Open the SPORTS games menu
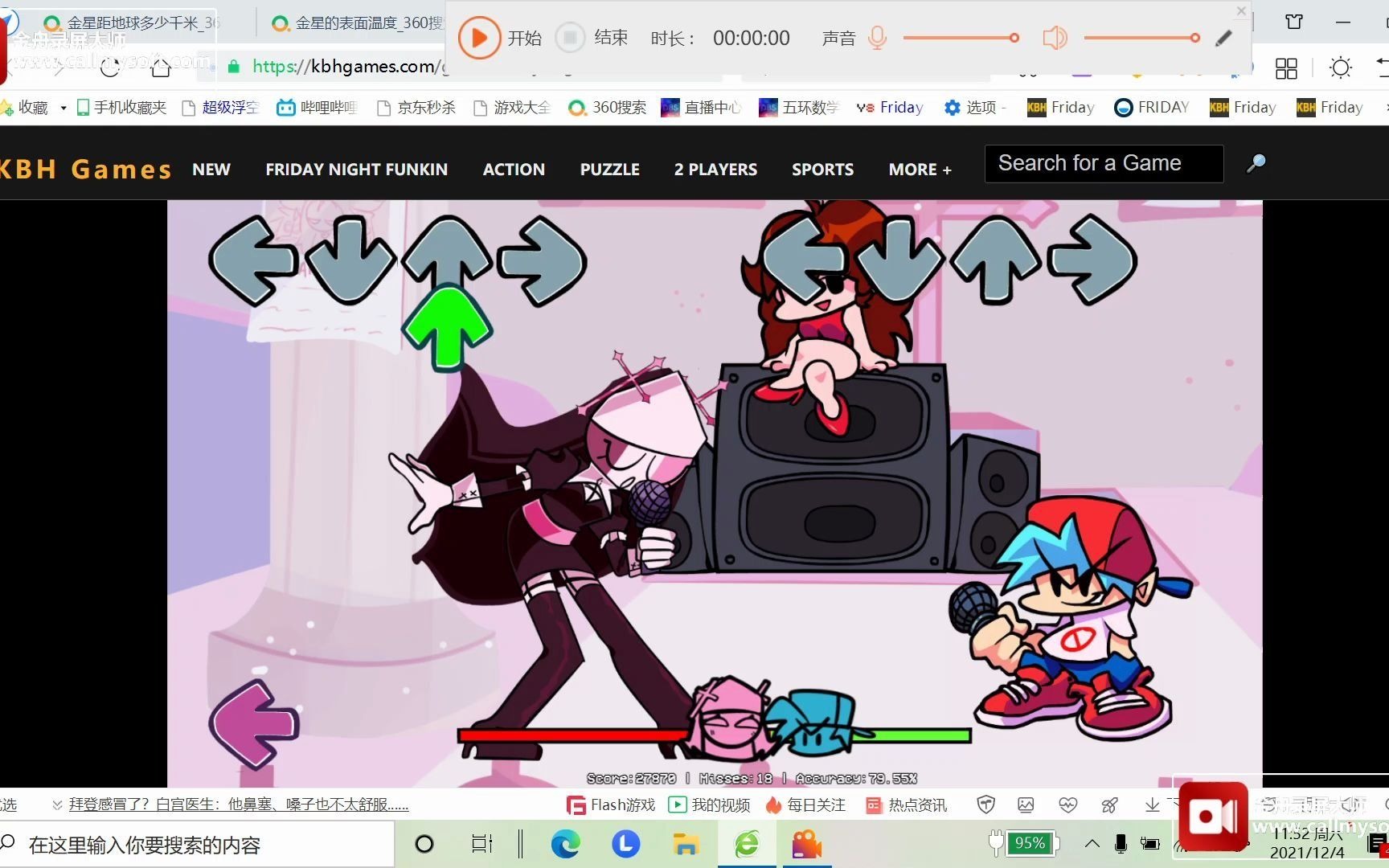Image resolution: width=1389 pixels, height=868 pixels. coord(822,170)
